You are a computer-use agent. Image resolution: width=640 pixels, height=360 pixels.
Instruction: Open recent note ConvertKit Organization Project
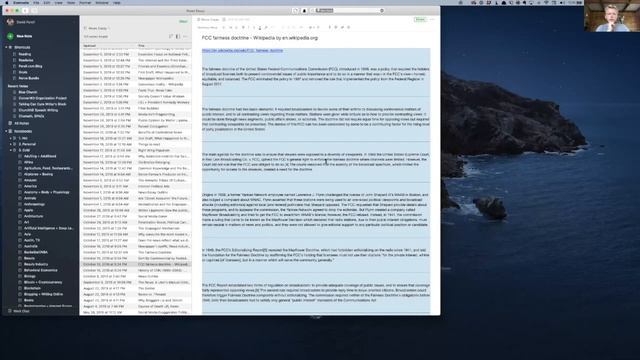click(42, 98)
